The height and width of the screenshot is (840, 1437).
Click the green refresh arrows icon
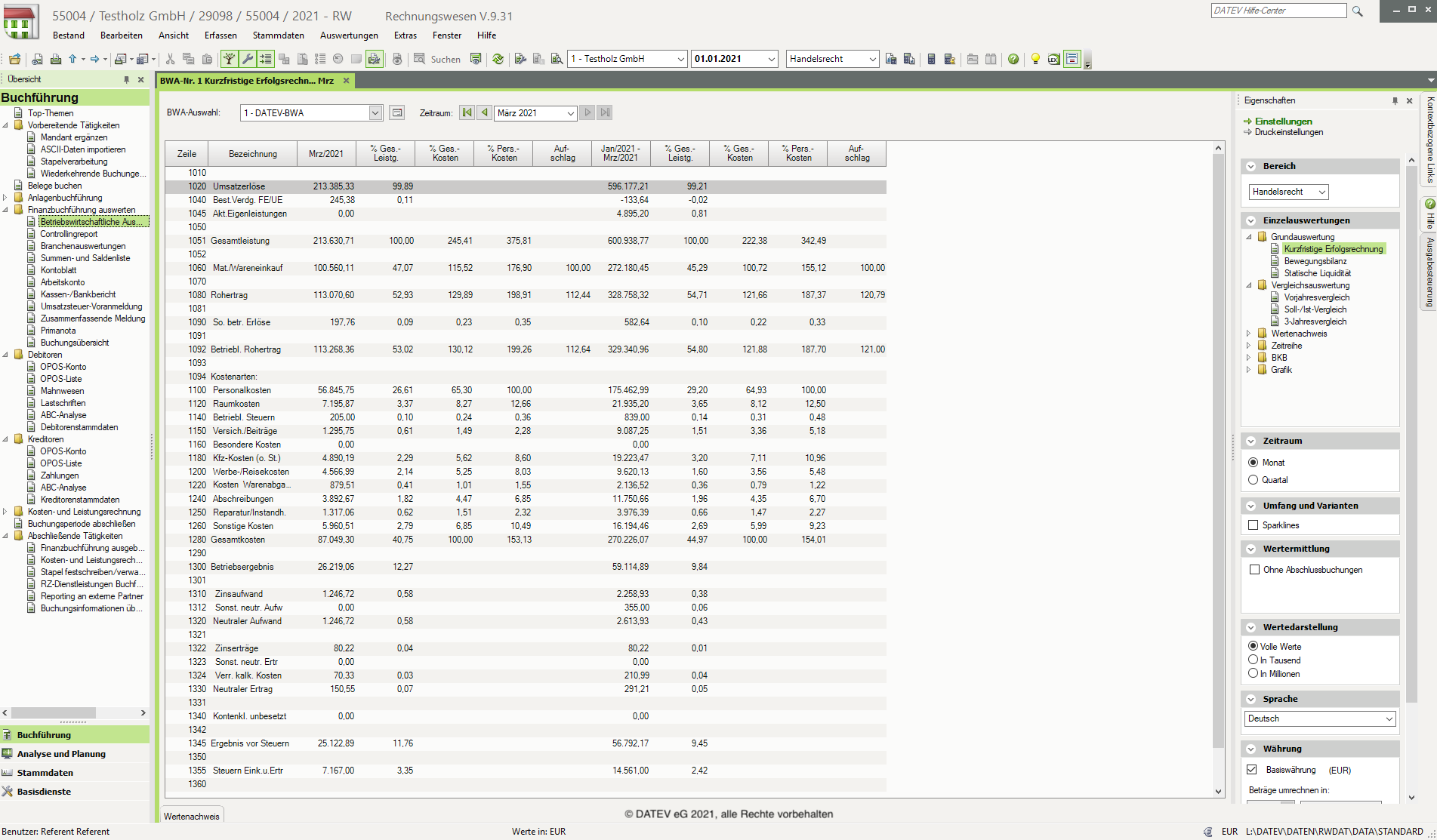498,59
